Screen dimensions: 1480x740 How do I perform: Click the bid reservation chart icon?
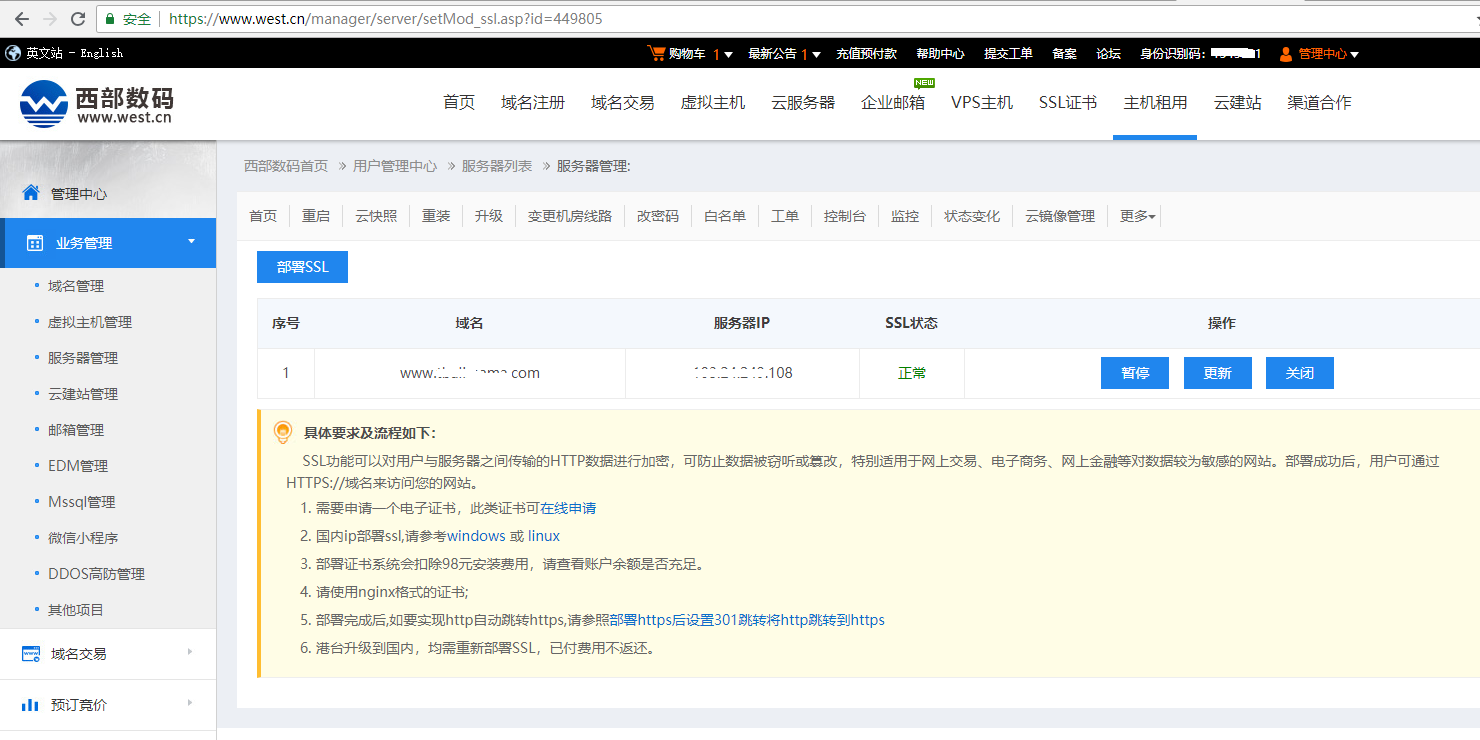pyautogui.click(x=31, y=705)
